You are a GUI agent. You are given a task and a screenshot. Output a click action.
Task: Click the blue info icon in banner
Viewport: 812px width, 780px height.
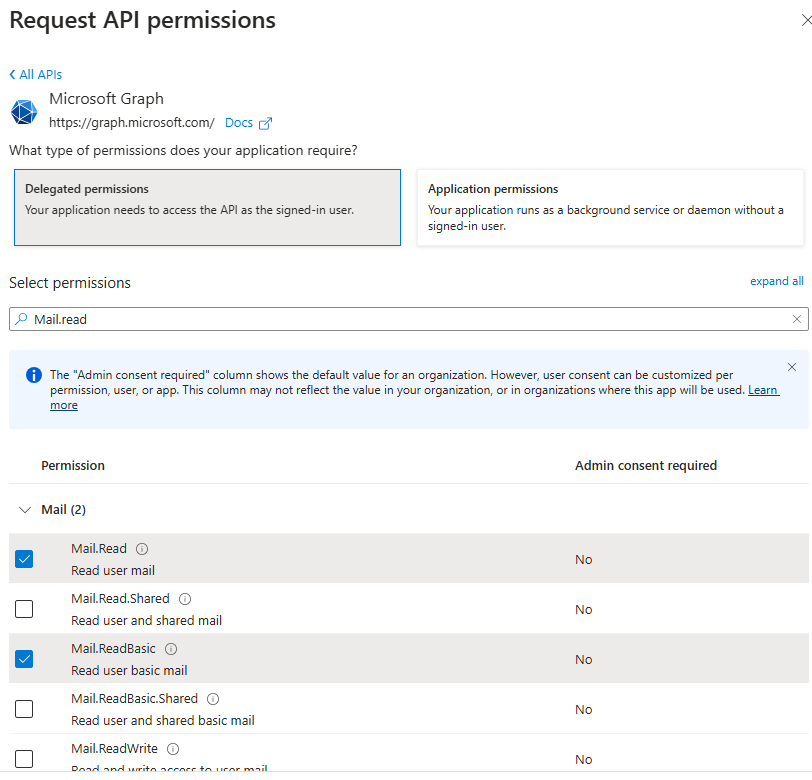(34, 374)
